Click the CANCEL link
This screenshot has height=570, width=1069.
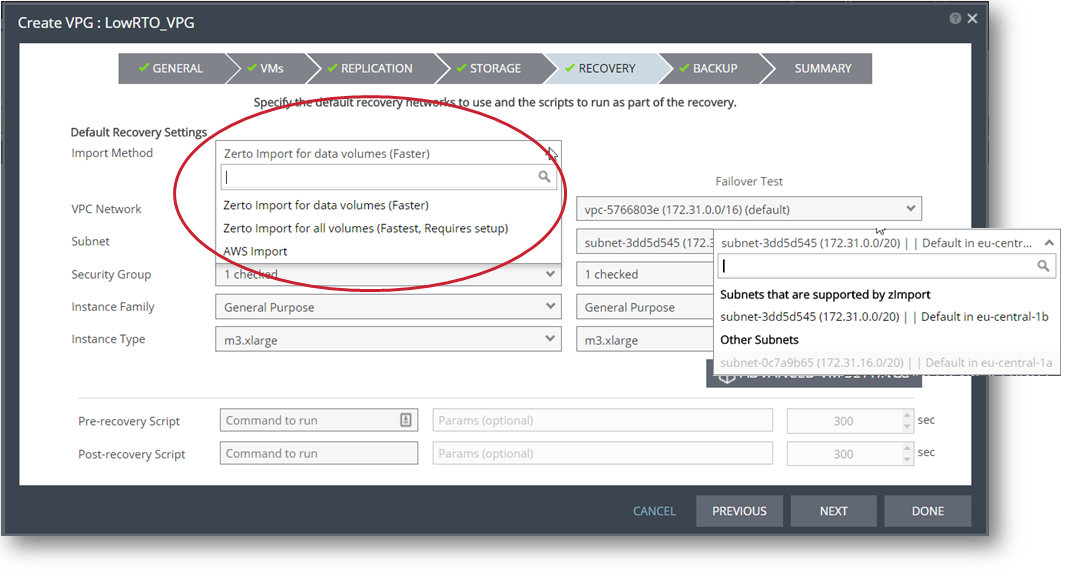click(654, 511)
